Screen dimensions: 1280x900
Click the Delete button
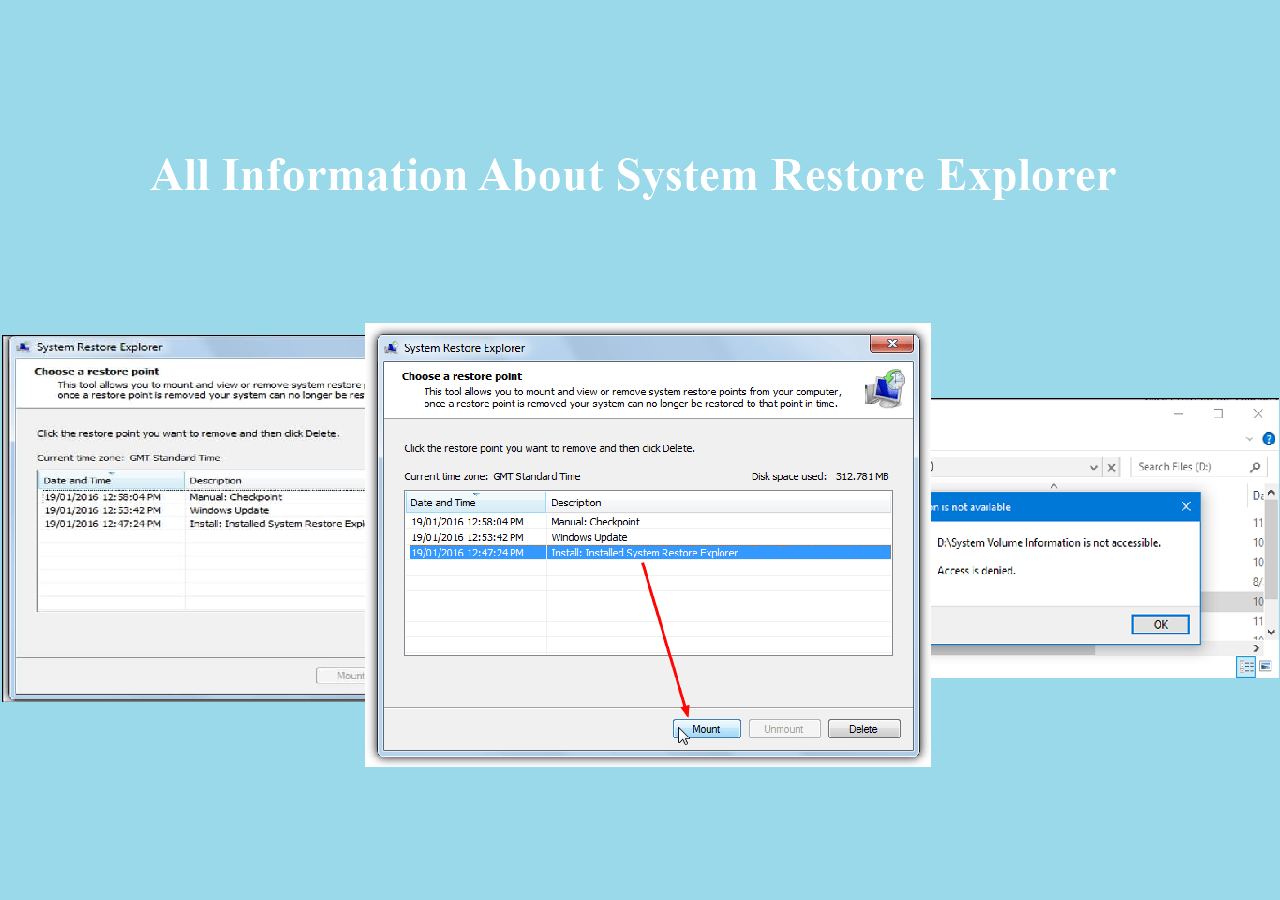tap(864, 729)
